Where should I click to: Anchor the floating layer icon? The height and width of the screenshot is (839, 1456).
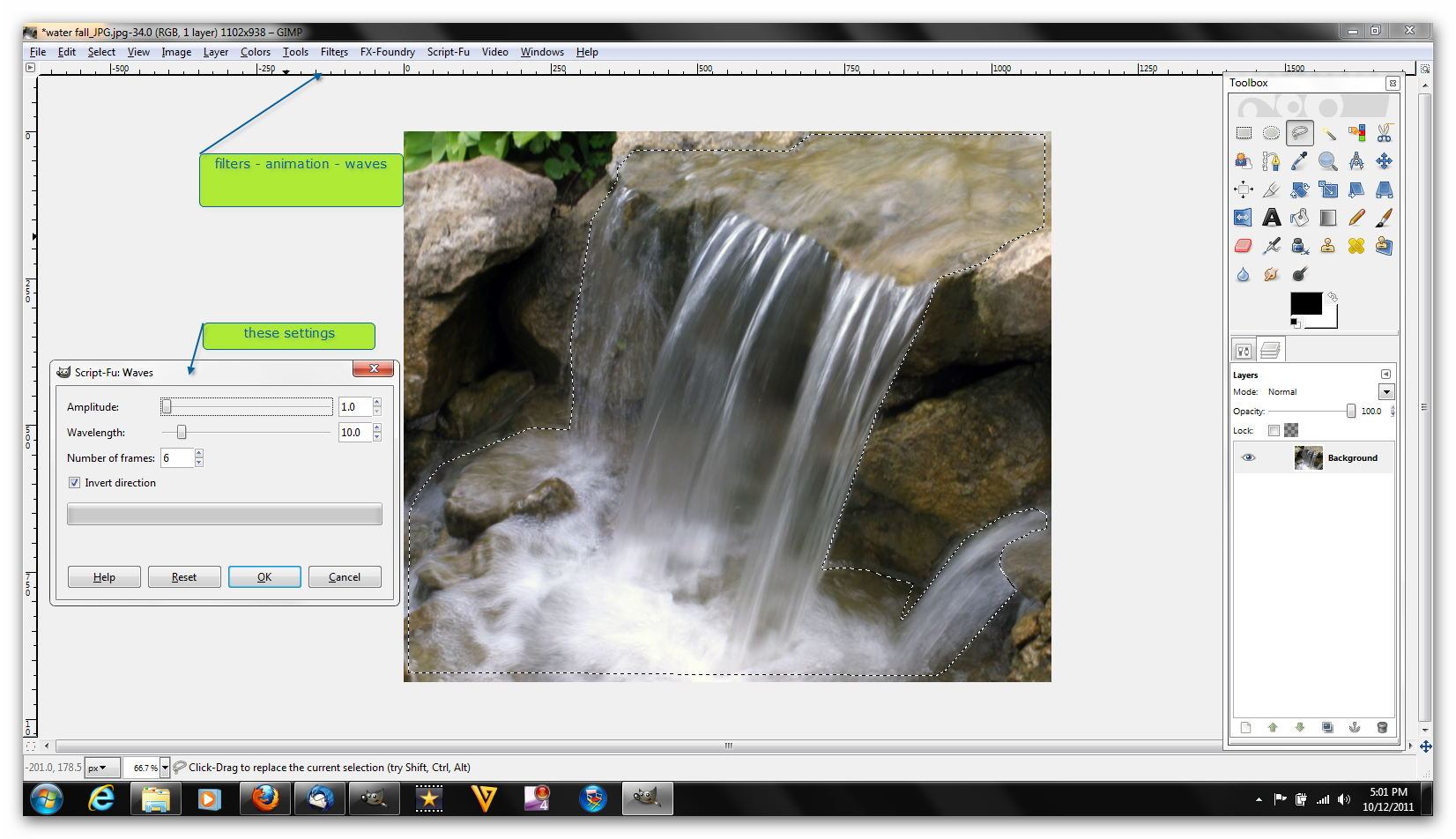[1355, 727]
